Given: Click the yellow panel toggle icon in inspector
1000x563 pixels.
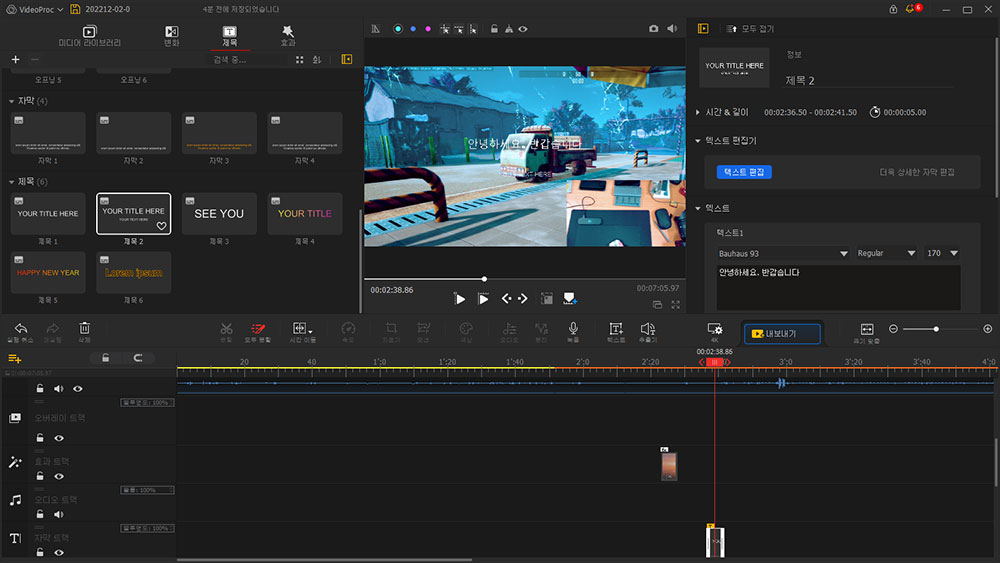Looking at the screenshot, I should 703,29.
